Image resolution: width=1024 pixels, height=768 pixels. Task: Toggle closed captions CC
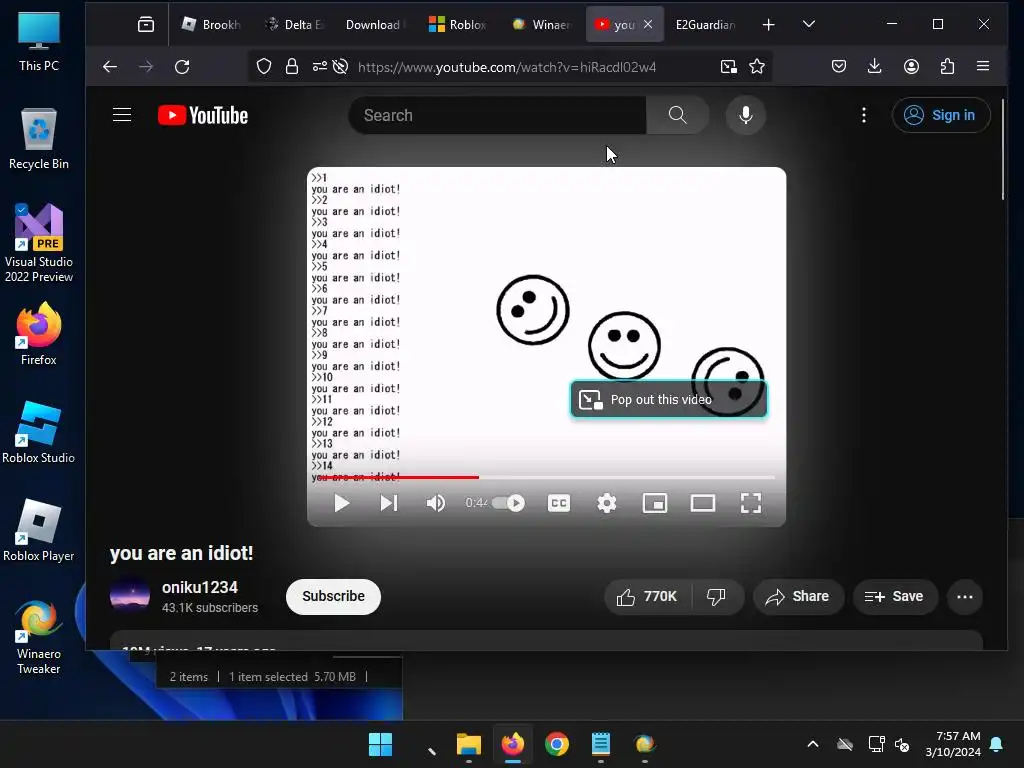[558, 503]
